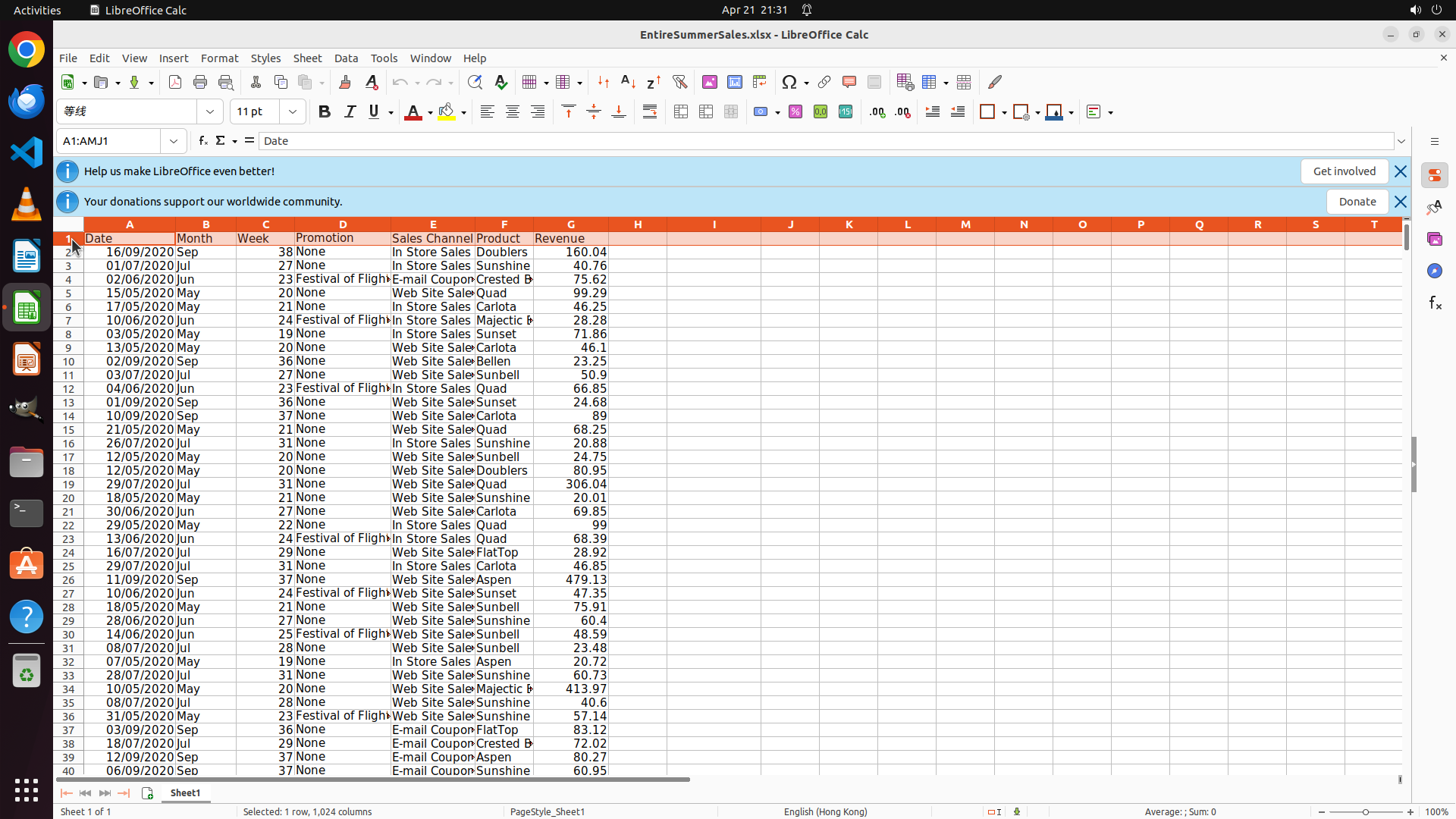
Task: Expand the font name dropdown
Action: [210, 112]
